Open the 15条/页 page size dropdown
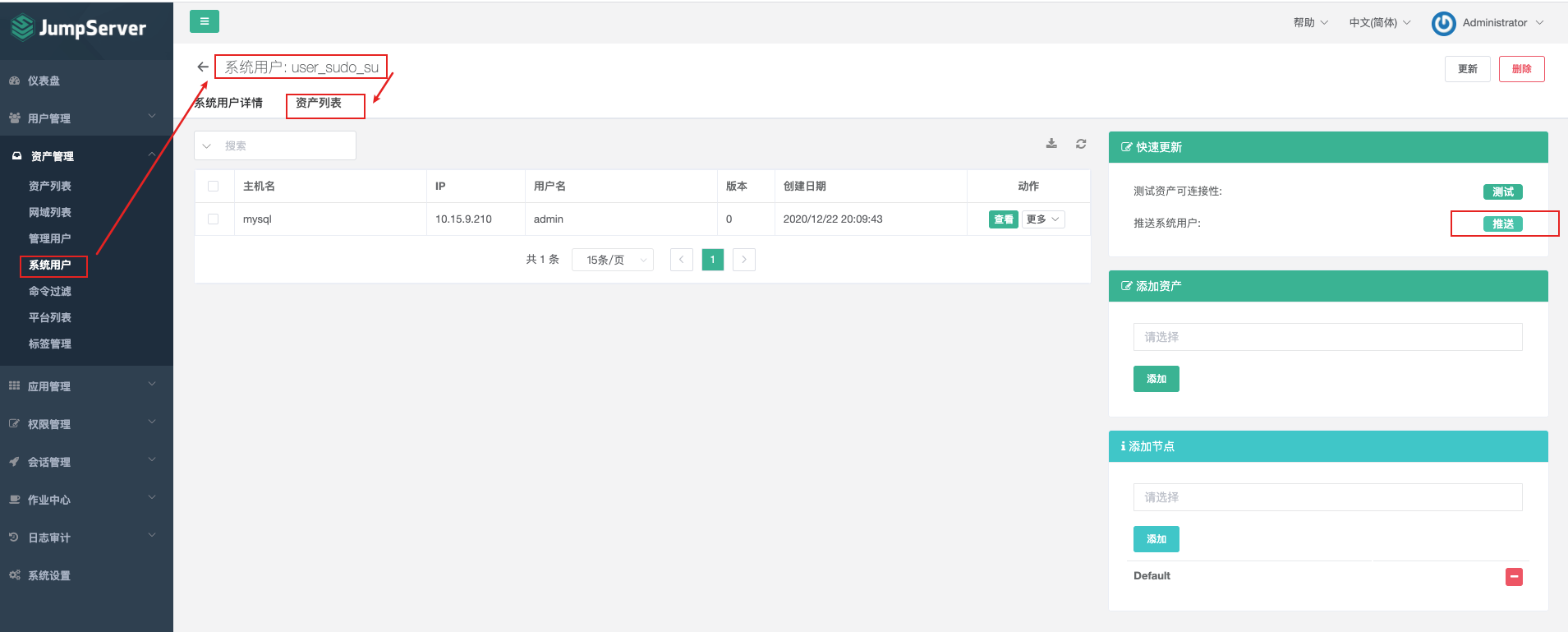 click(613, 260)
